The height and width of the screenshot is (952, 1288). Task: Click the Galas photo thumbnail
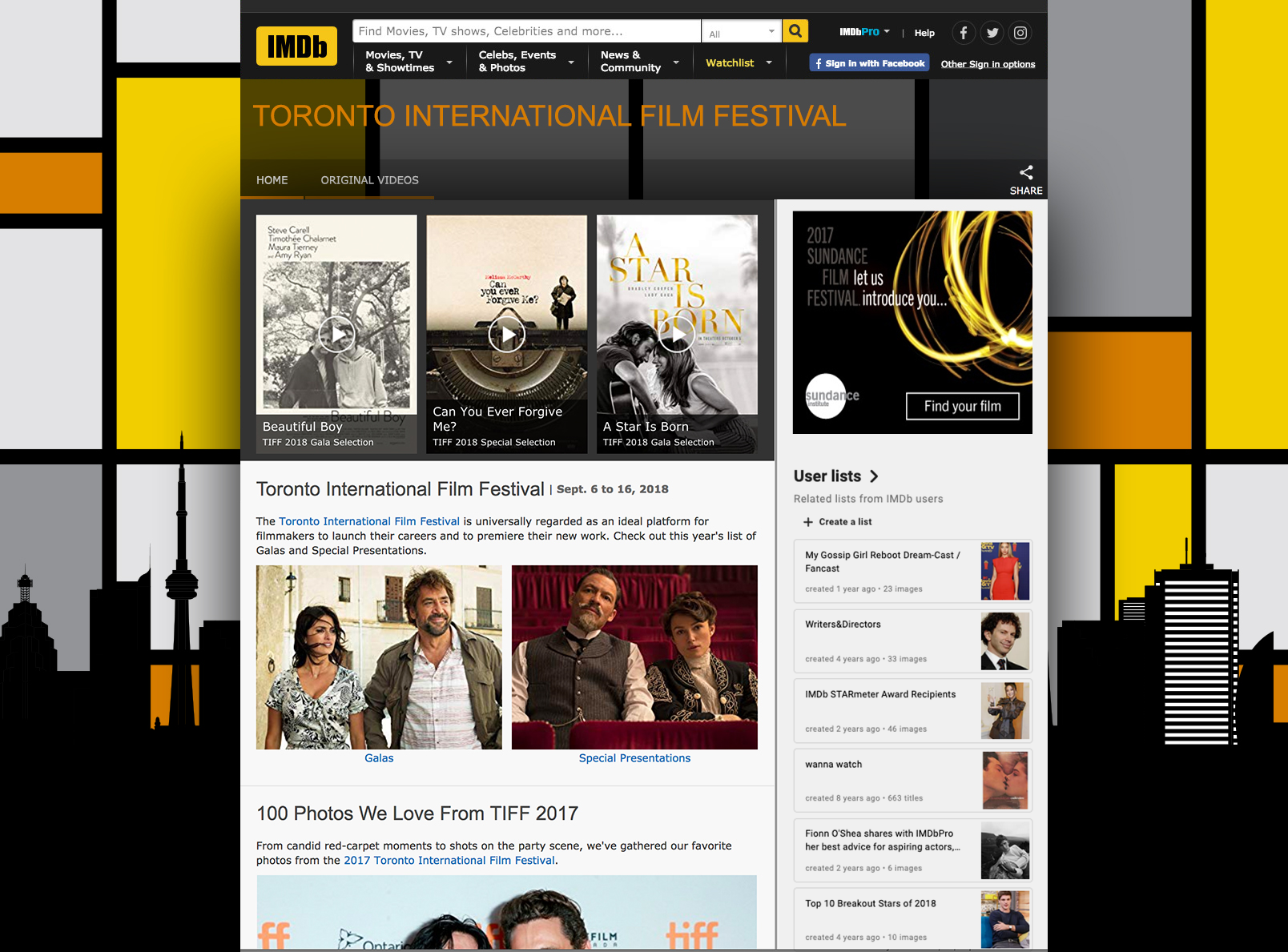coord(379,657)
